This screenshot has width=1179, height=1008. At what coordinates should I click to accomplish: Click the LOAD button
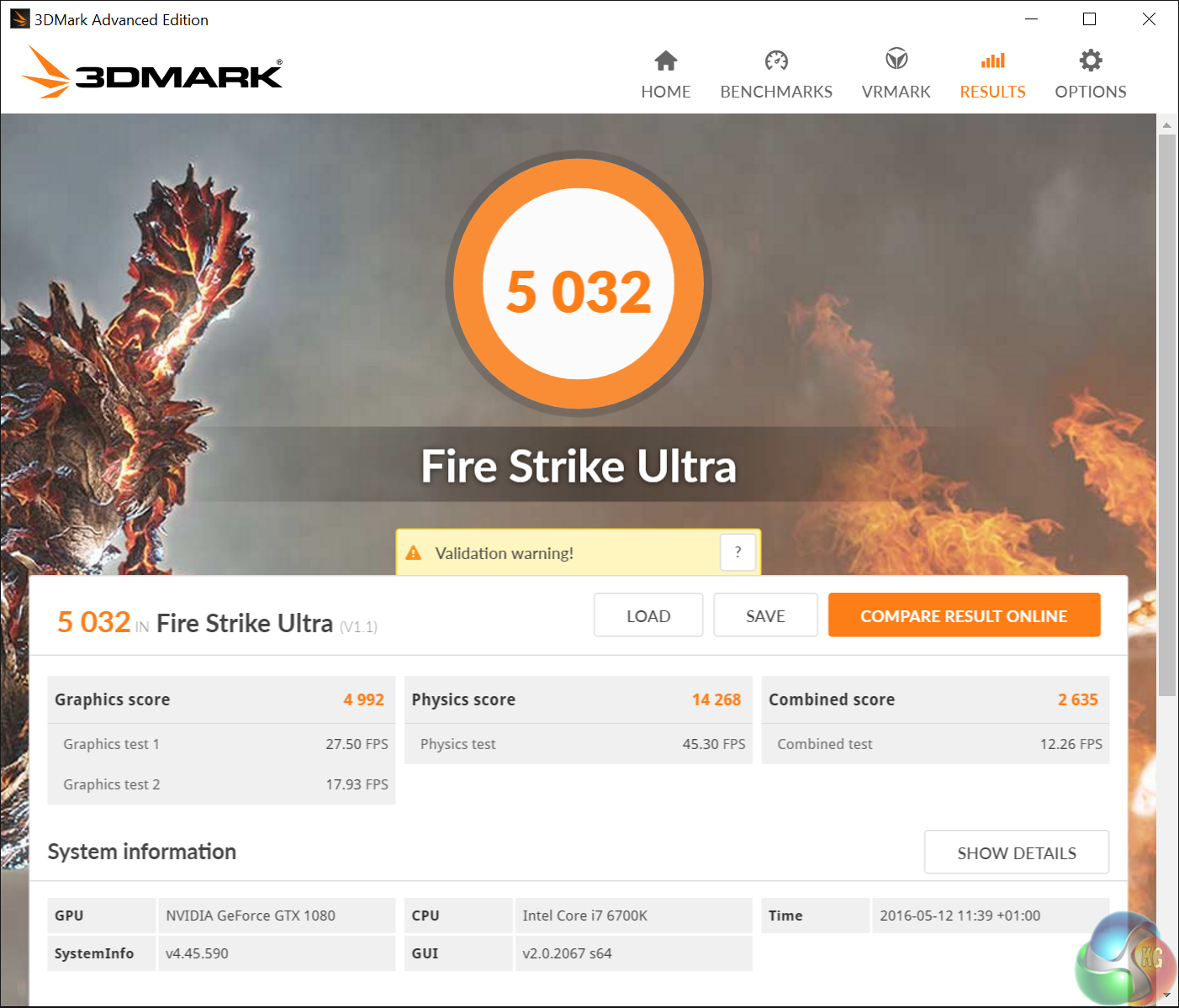click(648, 615)
